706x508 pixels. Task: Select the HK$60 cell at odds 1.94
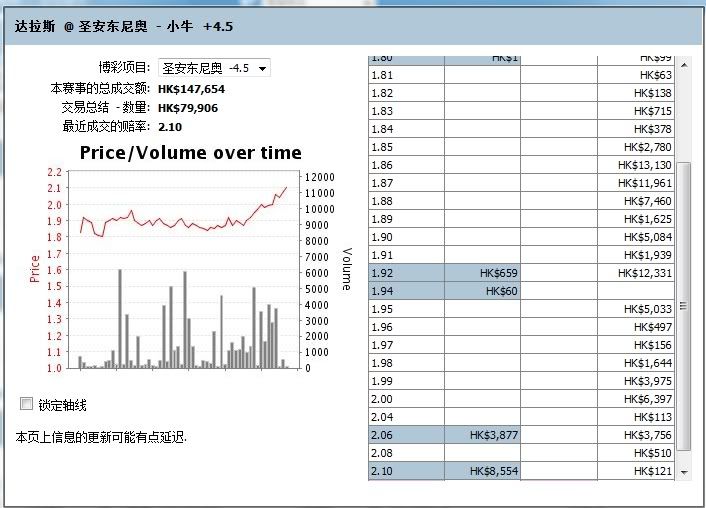point(482,291)
